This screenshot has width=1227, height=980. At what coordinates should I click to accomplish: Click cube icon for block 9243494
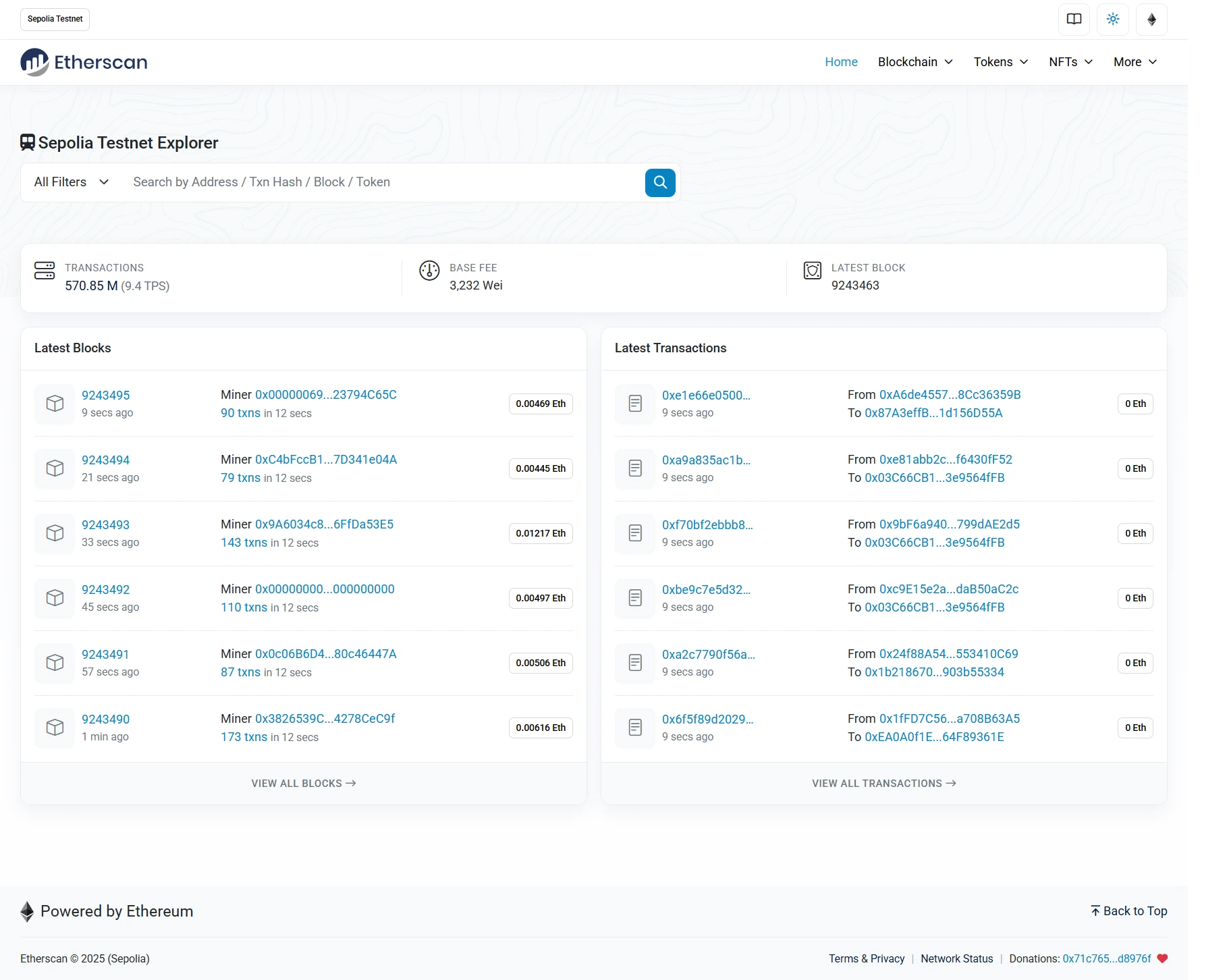pyautogui.click(x=55, y=468)
